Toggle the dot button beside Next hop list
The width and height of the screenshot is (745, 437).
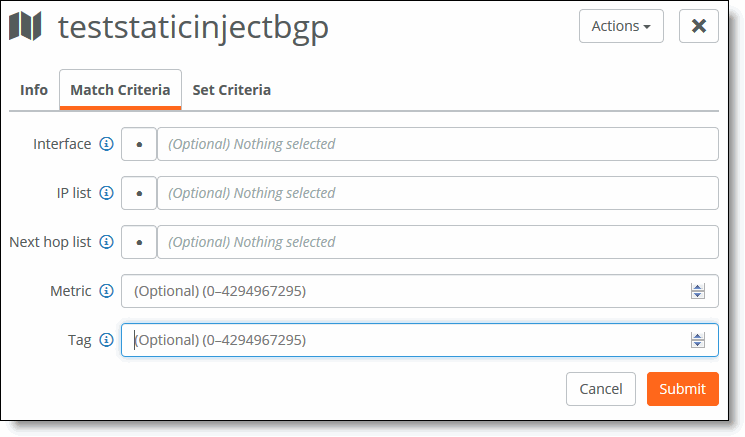click(x=139, y=242)
